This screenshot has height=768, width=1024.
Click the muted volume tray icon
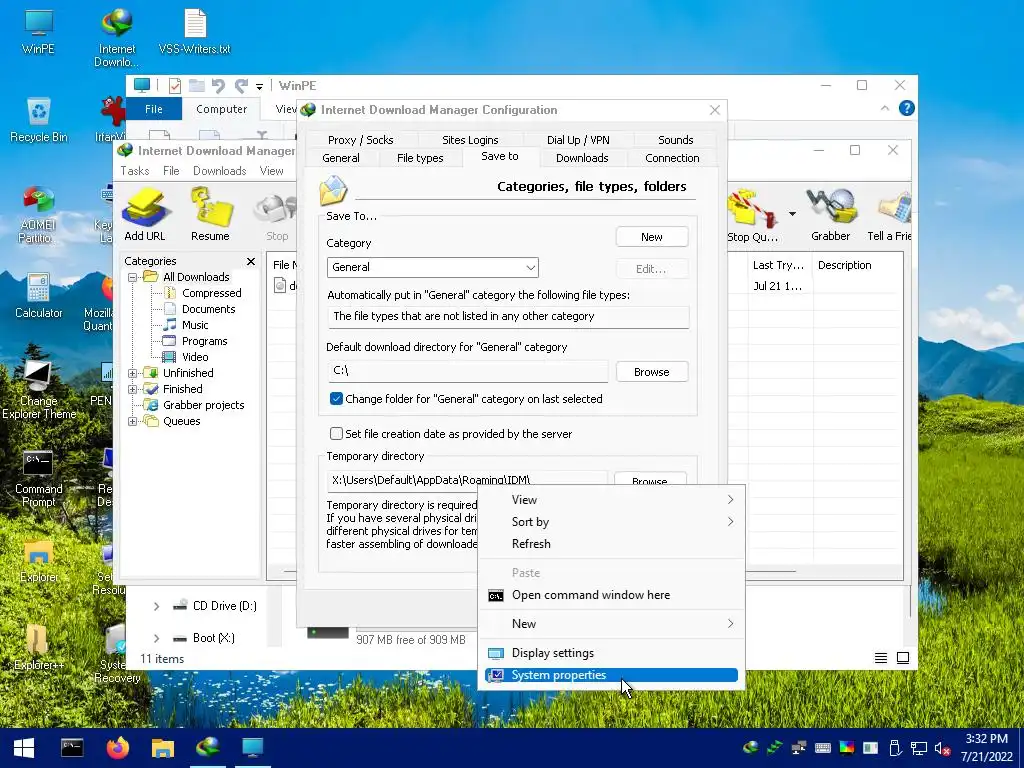point(942,748)
